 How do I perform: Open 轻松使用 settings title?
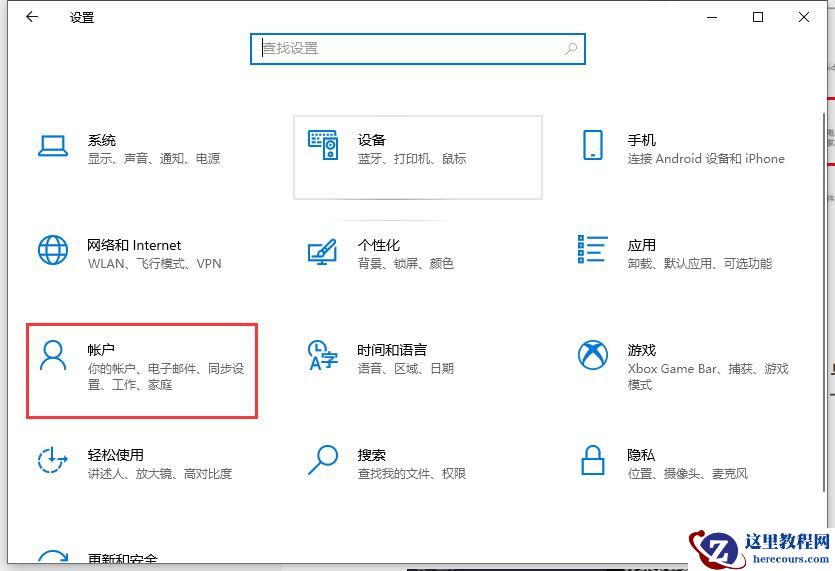tap(116, 455)
